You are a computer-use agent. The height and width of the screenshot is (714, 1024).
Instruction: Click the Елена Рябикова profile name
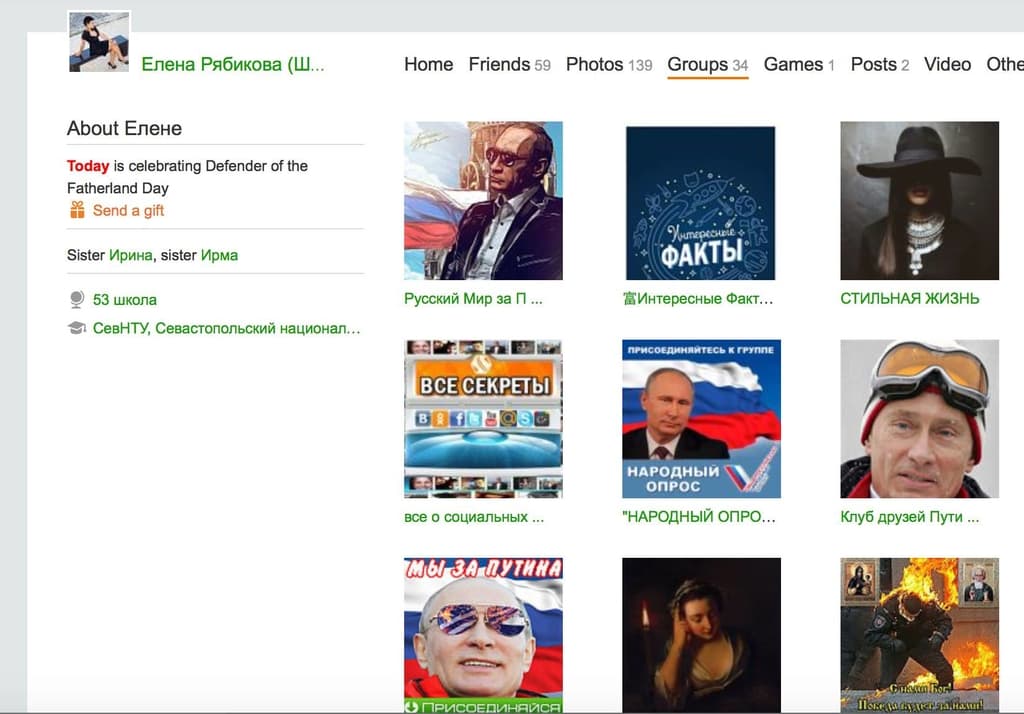click(x=232, y=65)
